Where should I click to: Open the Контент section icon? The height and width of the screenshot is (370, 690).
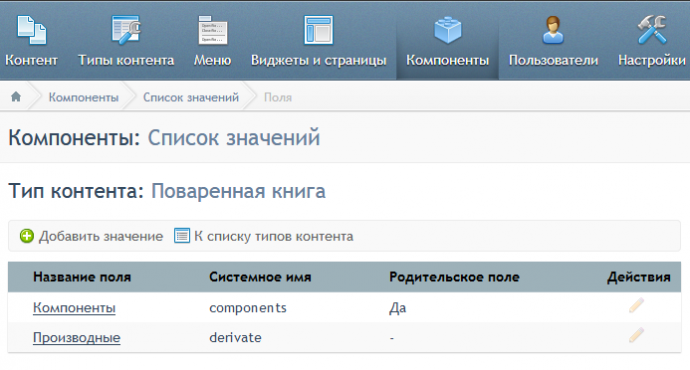pos(31,30)
